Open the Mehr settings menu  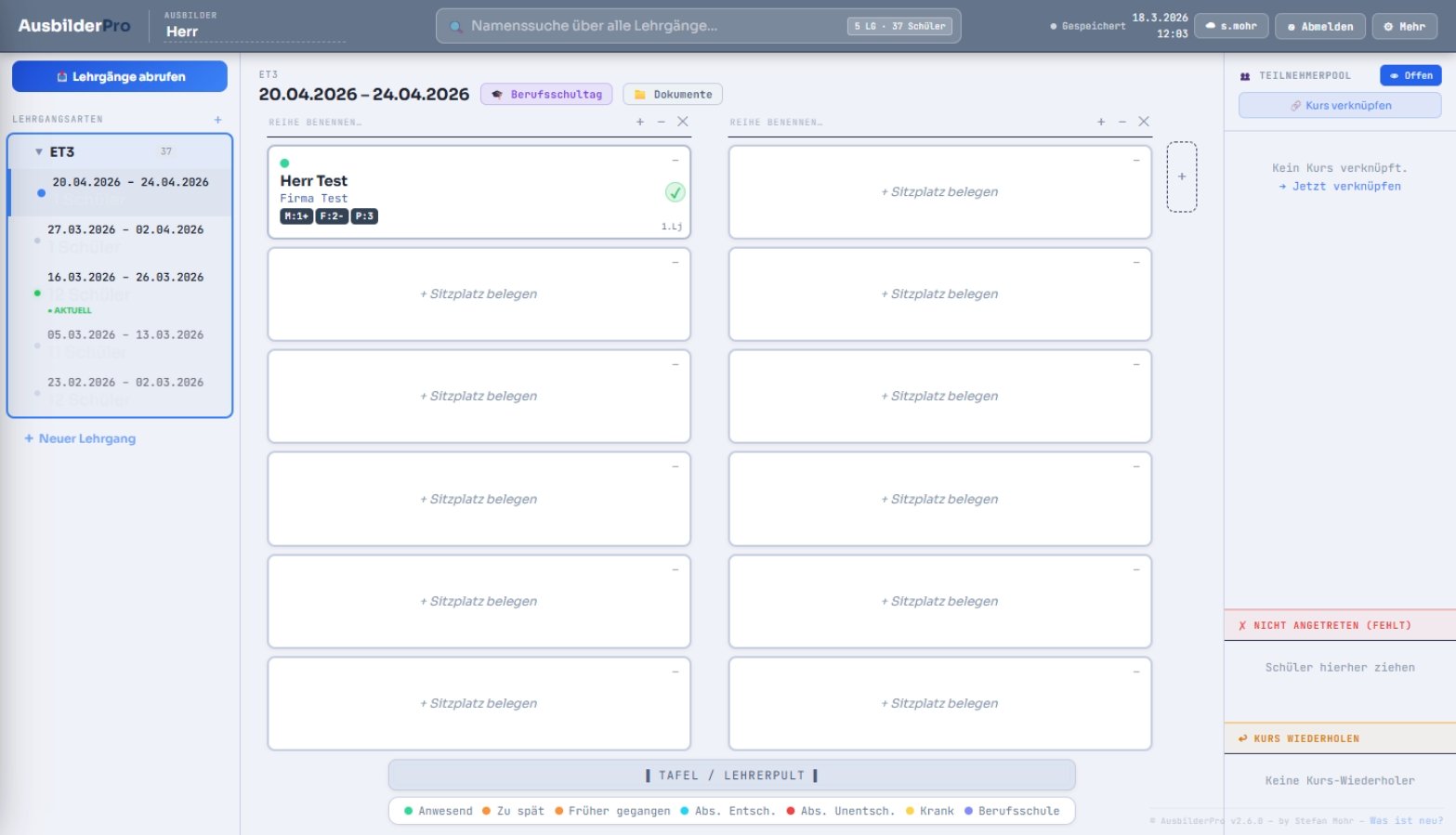(1404, 26)
